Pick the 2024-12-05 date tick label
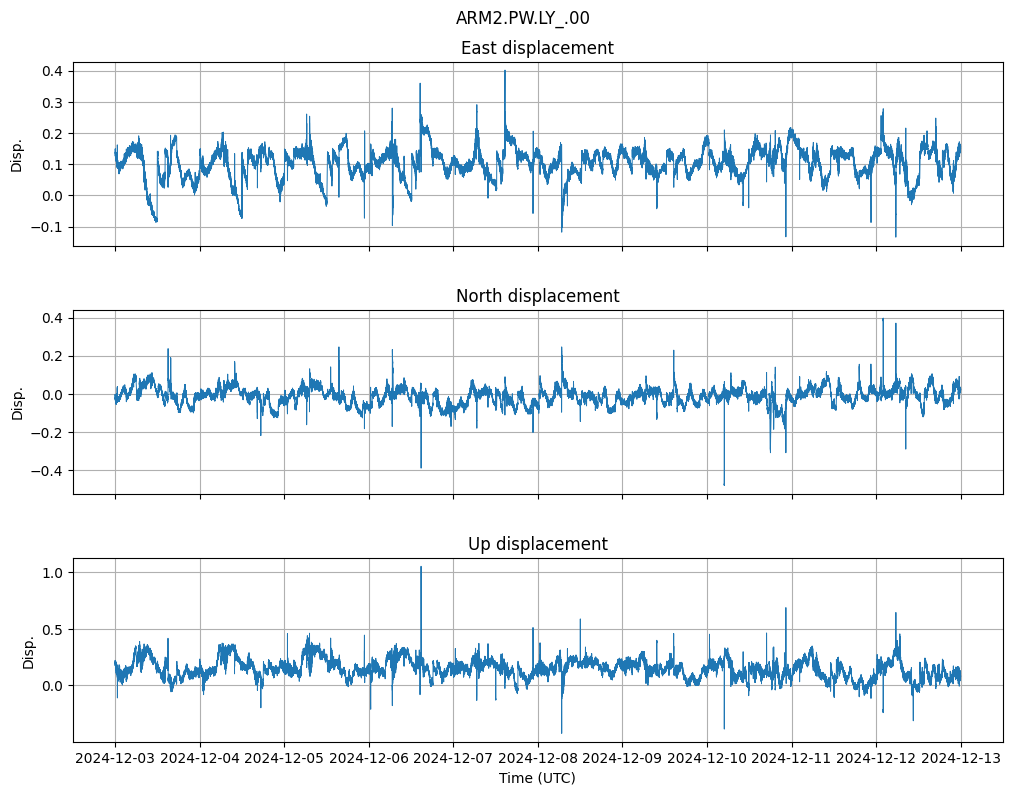 [x=284, y=759]
